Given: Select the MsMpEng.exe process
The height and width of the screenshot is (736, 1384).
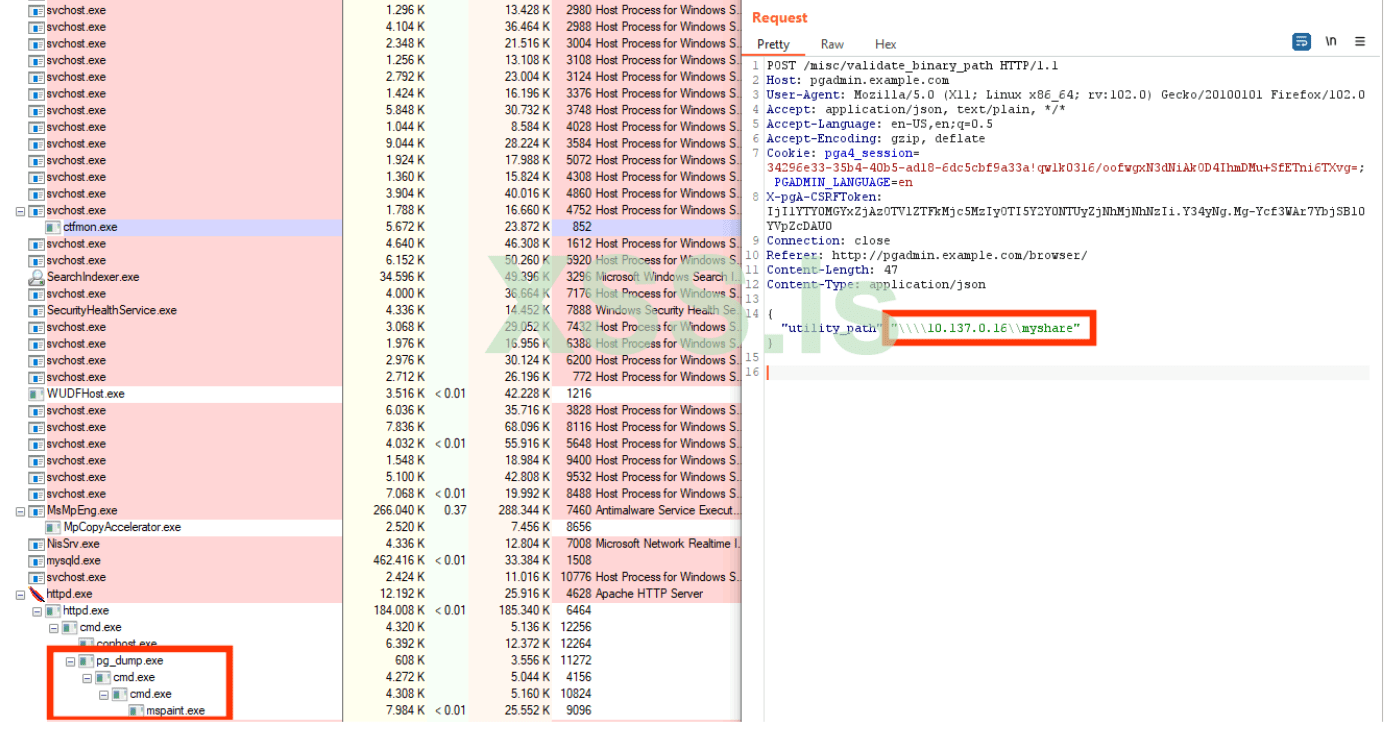Looking at the screenshot, I should [82, 511].
